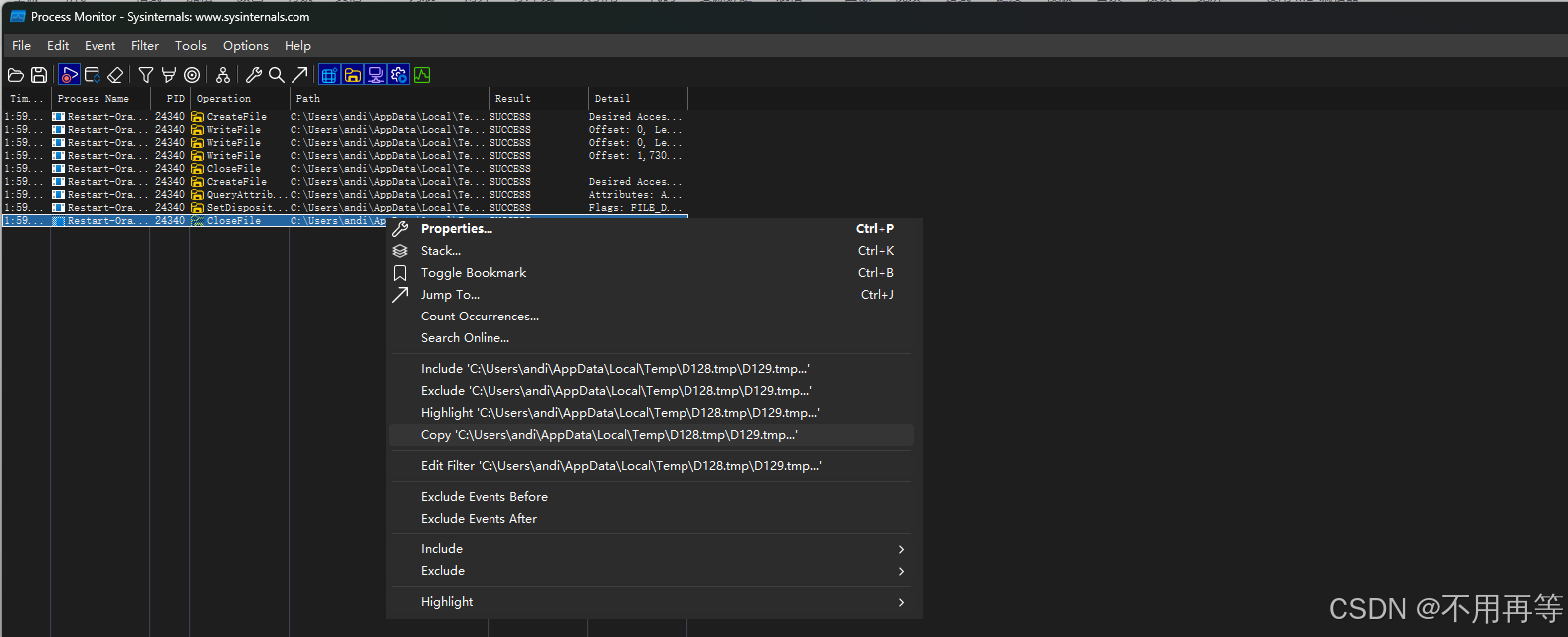Viewport: 1568px width, 637px height.
Task: Select Exclude Events After
Action: [650, 519]
